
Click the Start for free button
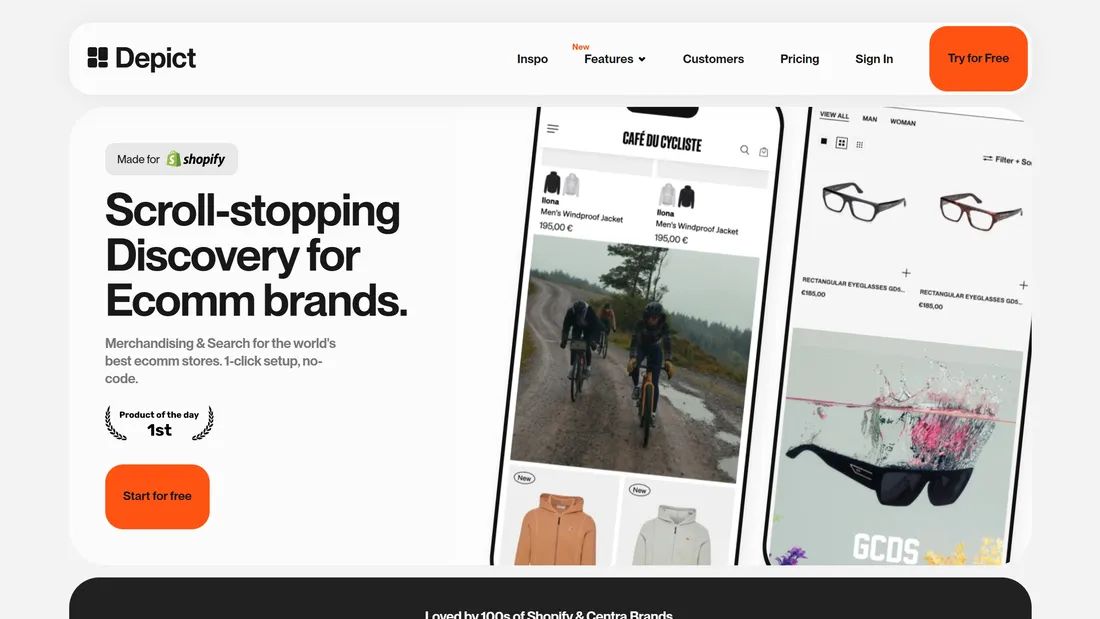pyautogui.click(x=157, y=496)
